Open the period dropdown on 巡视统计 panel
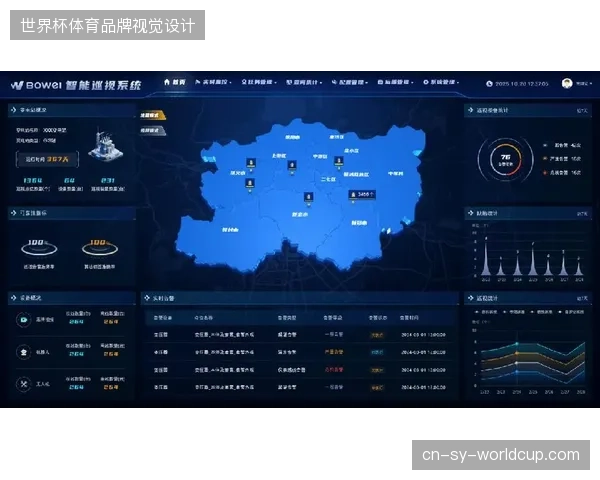 [x=582, y=298]
